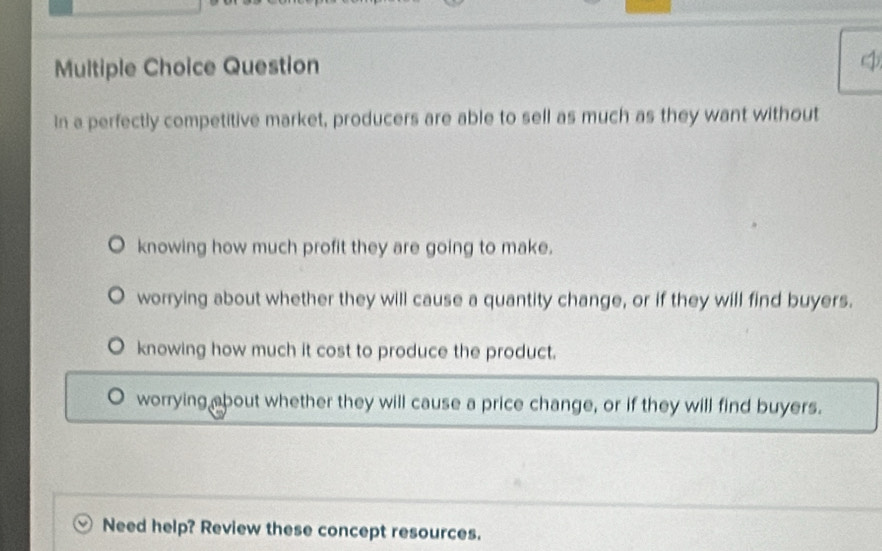Select radio for 'knowing how much profit'
The image size is (882, 551).
pyautogui.click(x=117, y=245)
